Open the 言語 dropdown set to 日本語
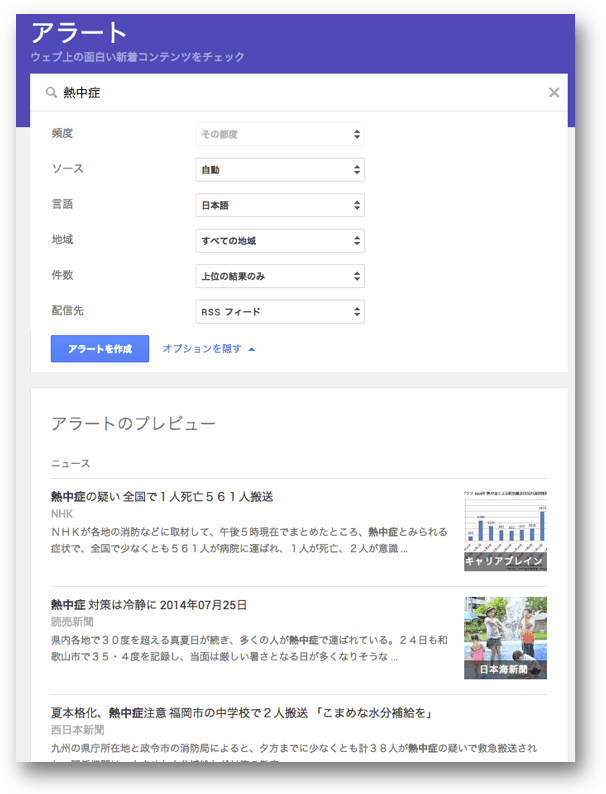Viewport: 606px width, 794px height. pos(280,205)
